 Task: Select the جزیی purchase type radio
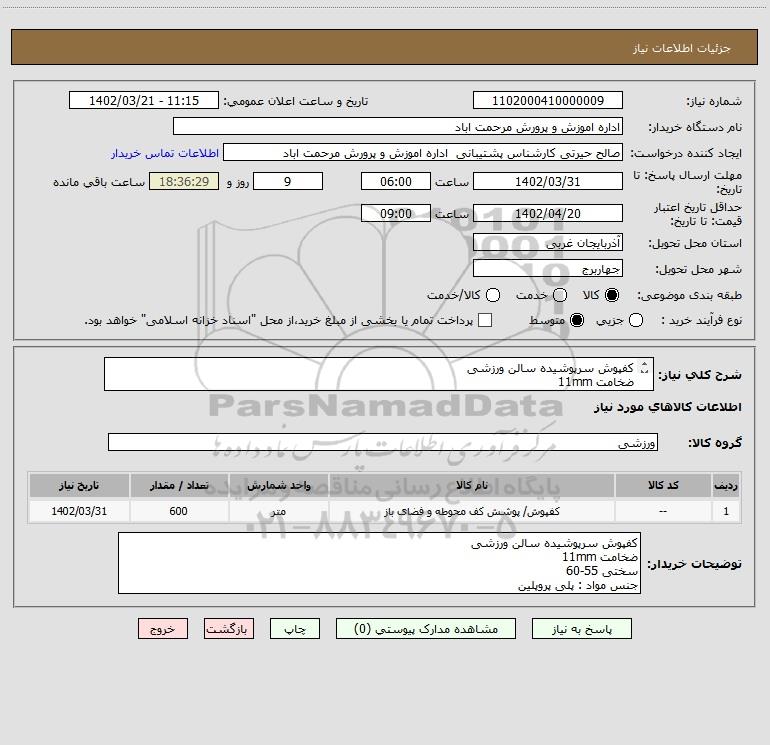[636, 320]
